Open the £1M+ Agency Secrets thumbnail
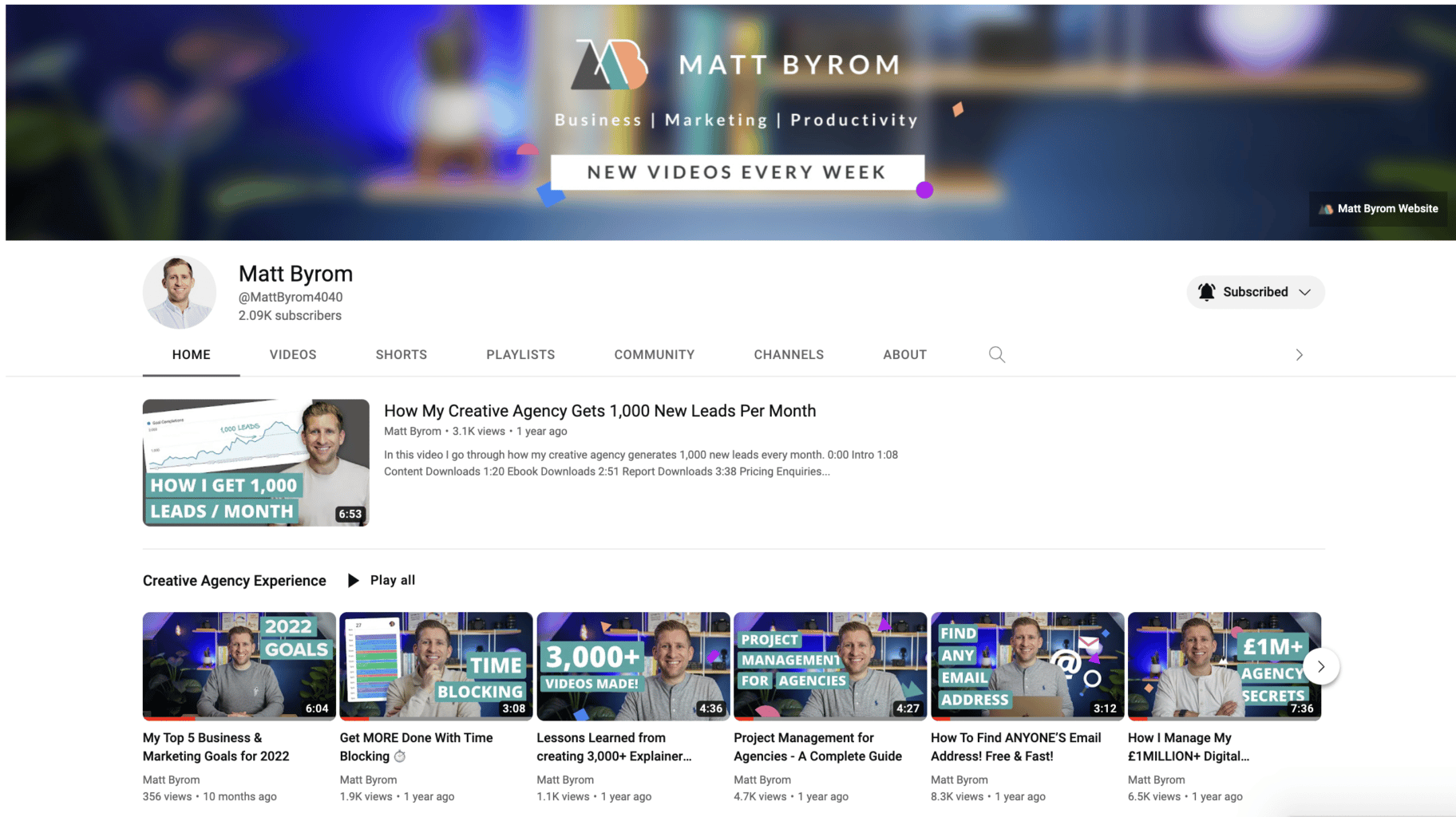Viewport: 1456px width, 817px height. pyautogui.click(x=1225, y=666)
